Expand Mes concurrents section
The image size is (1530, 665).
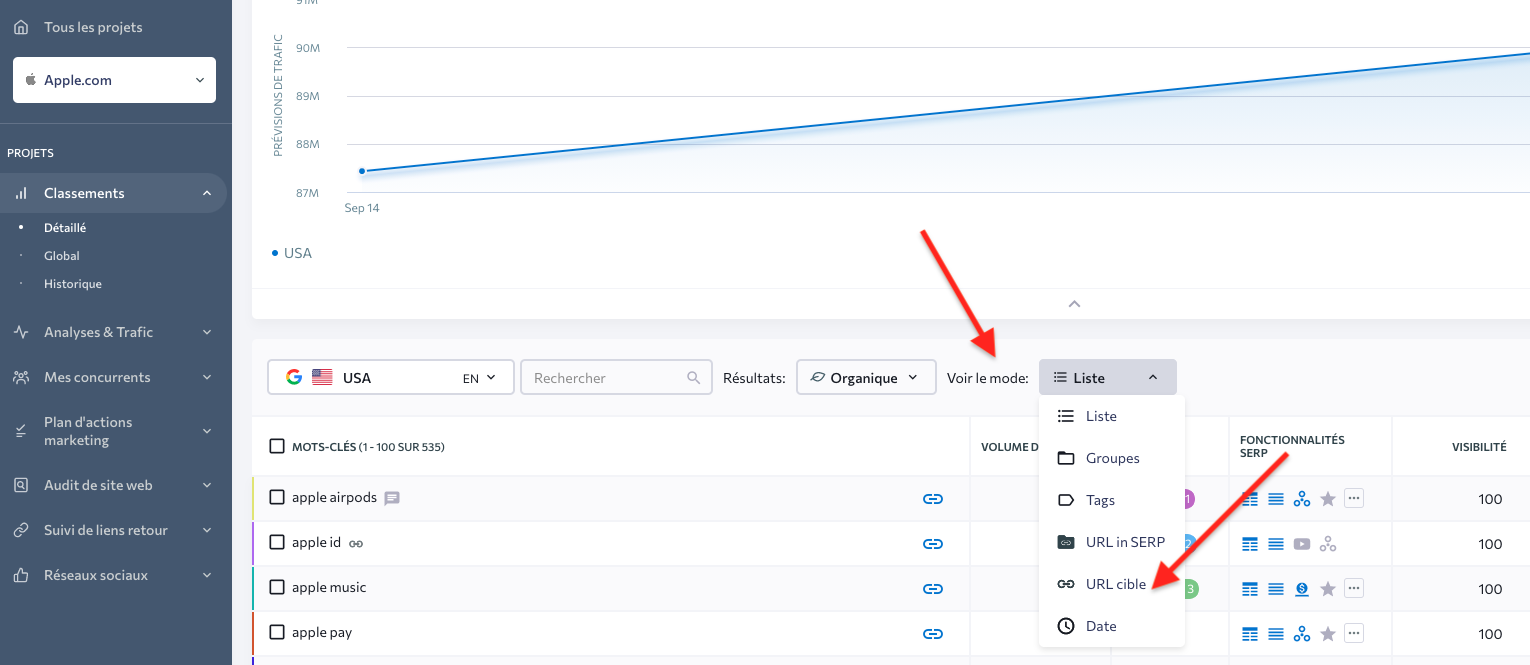coord(206,377)
